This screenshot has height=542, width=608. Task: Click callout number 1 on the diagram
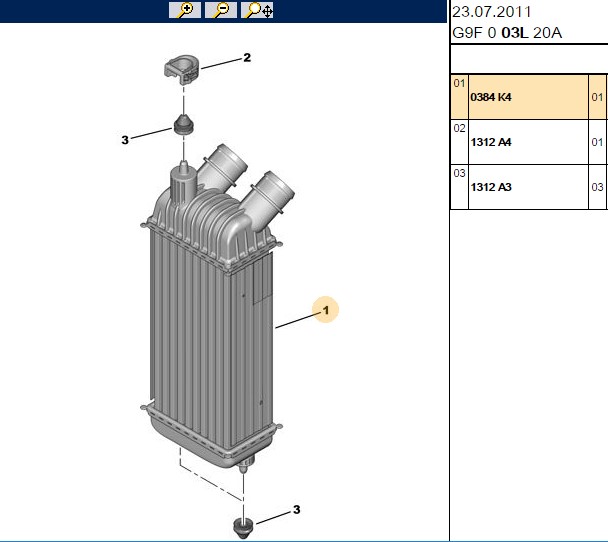tap(326, 310)
